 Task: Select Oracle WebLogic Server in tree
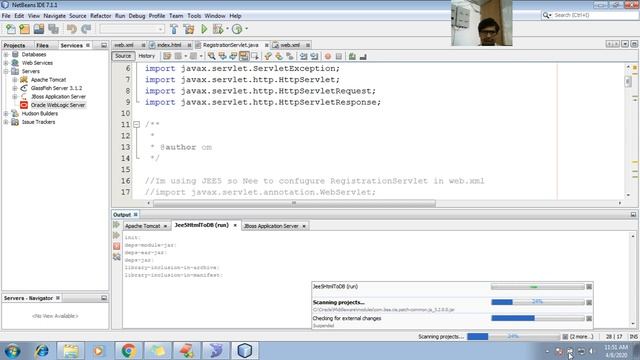(x=58, y=105)
